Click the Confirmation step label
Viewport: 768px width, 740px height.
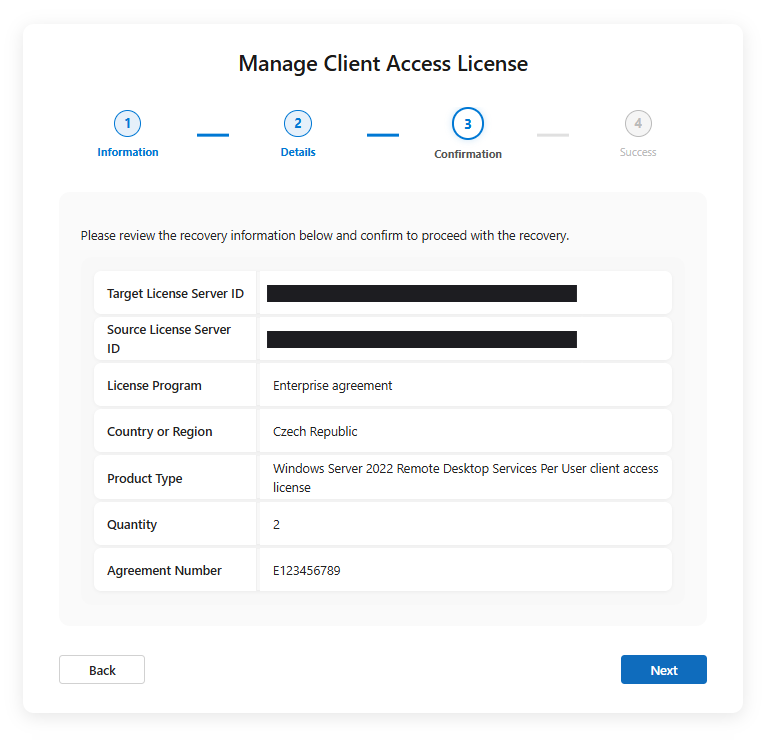click(x=468, y=154)
